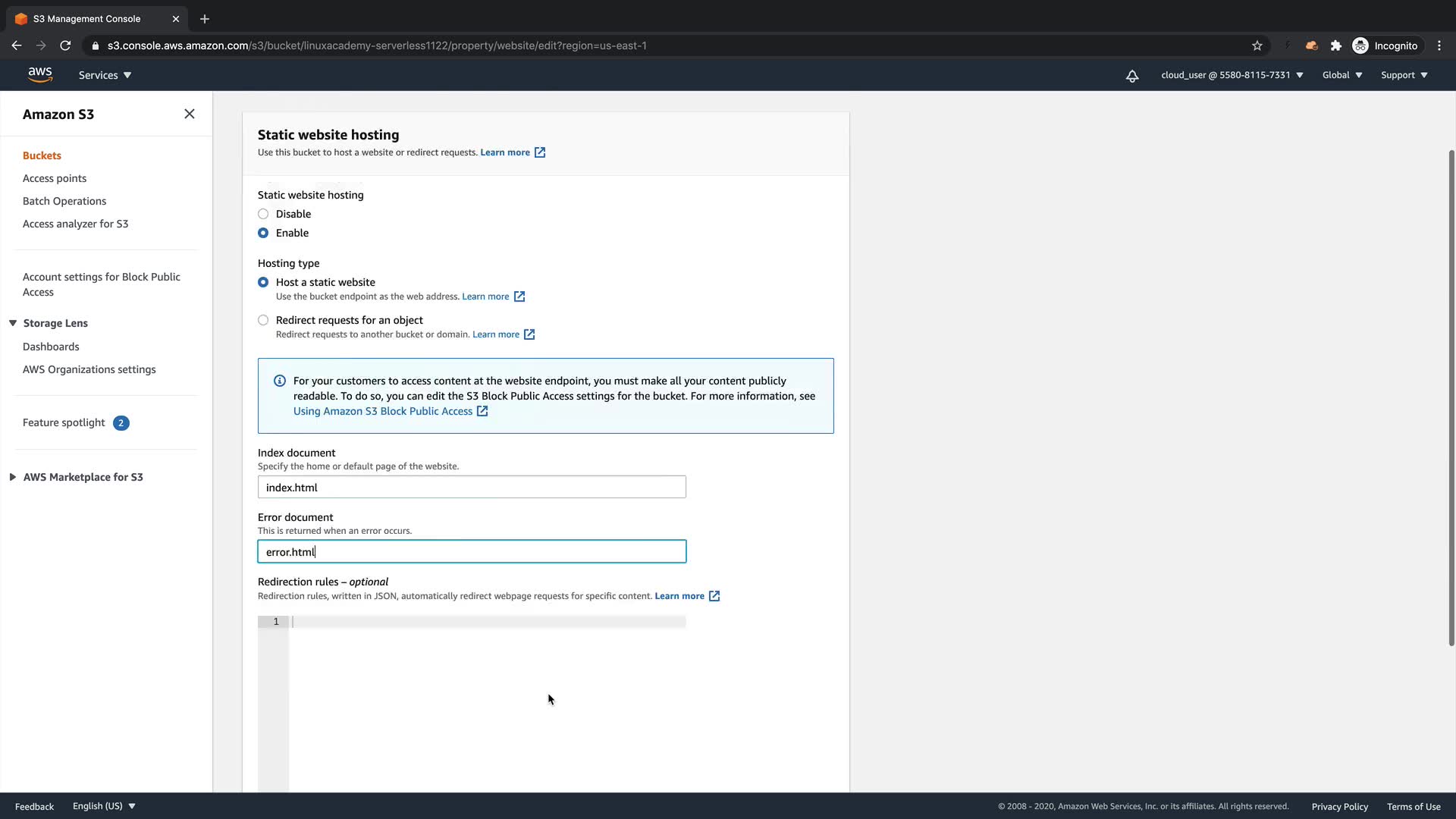Screen dimensions: 1456x819
Task: Open the cloud_user account dropdown
Action: (x=1232, y=75)
